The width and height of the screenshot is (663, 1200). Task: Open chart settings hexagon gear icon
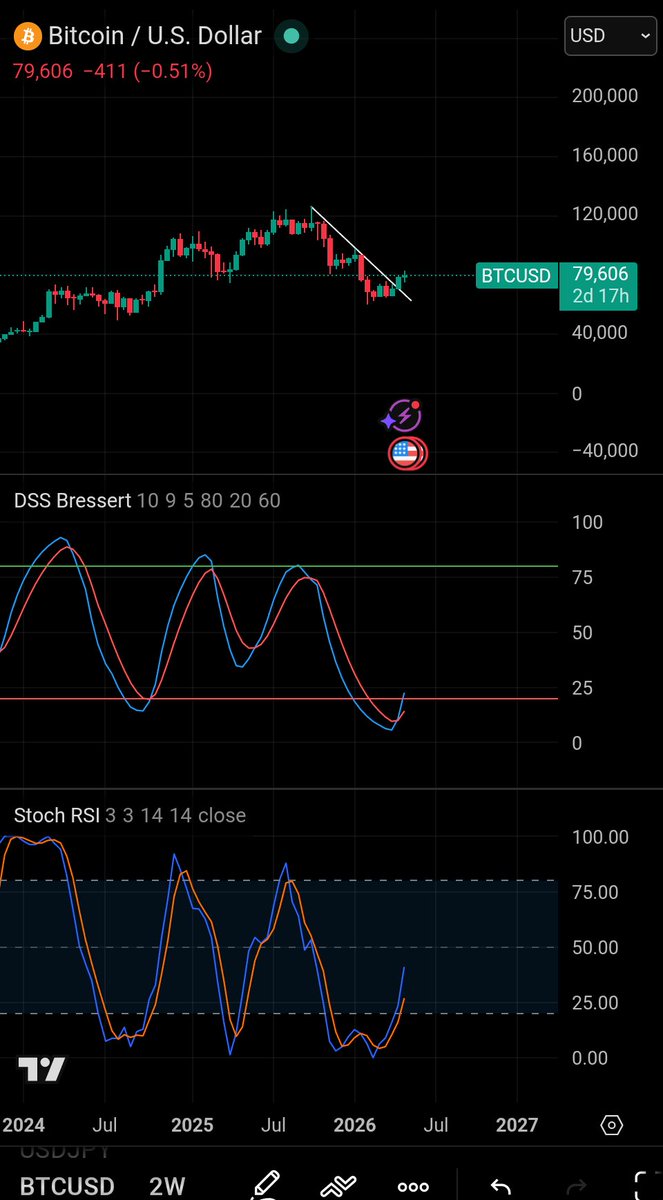click(x=612, y=1125)
